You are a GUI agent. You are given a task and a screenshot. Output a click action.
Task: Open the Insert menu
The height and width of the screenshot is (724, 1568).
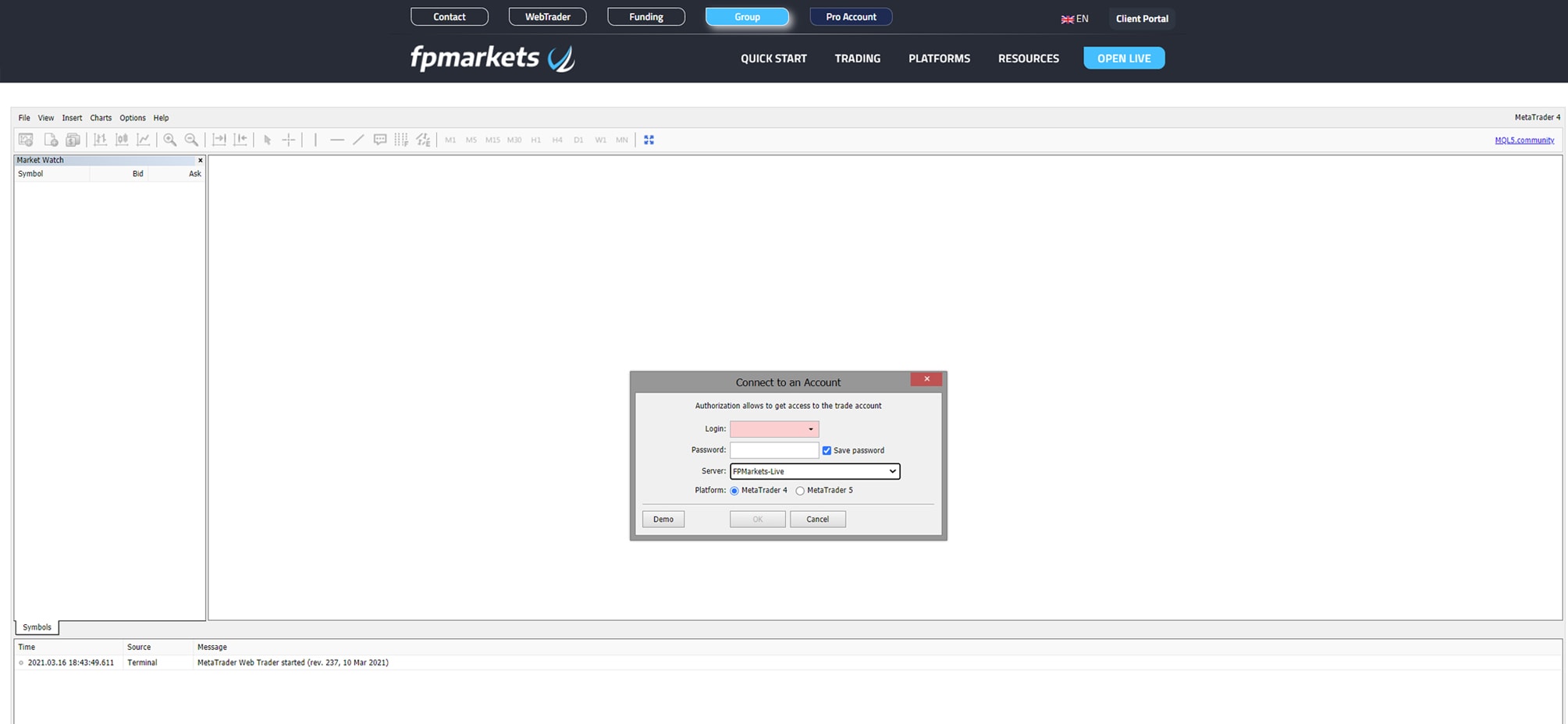tap(72, 118)
